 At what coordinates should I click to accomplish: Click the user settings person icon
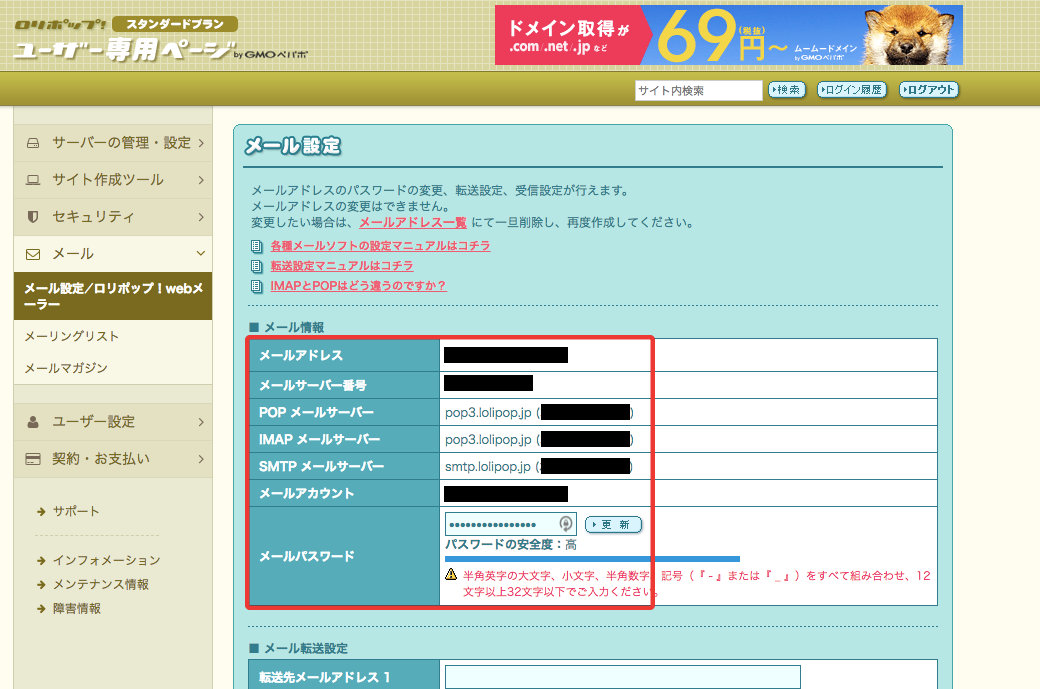[33, 422]
